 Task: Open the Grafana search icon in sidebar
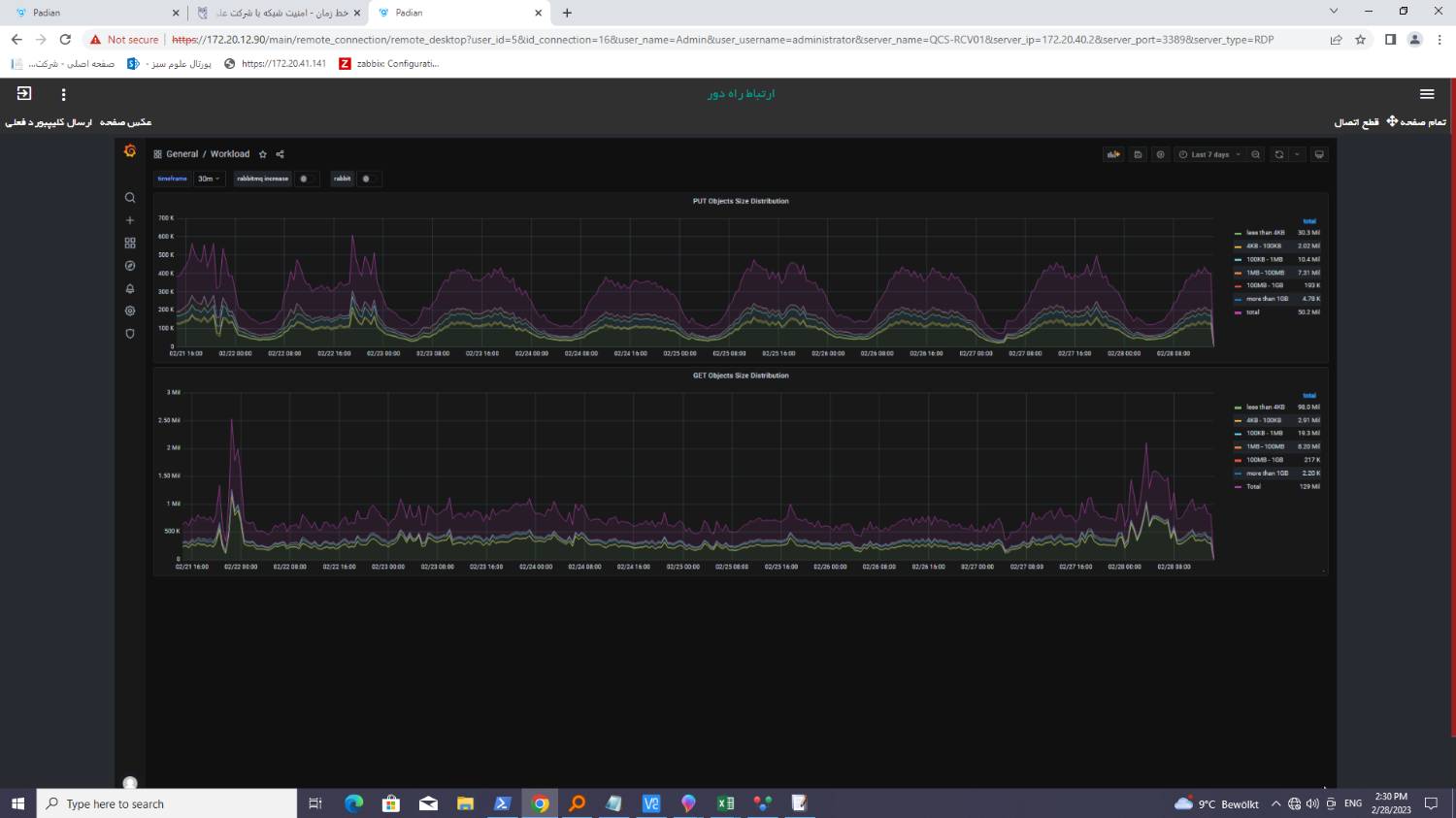click(x=130, y=198)
